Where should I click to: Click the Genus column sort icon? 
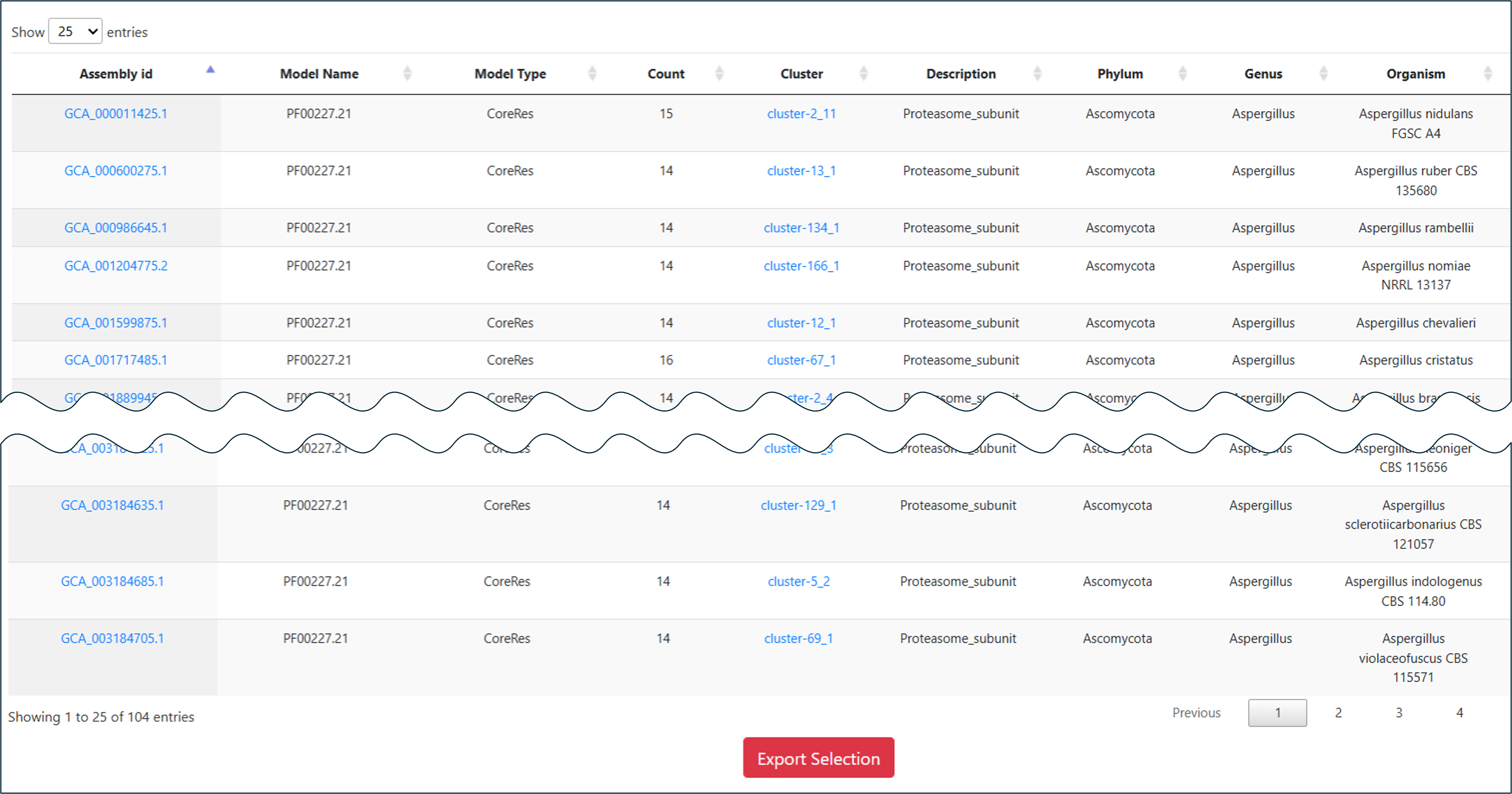[x=1324, y=73]
